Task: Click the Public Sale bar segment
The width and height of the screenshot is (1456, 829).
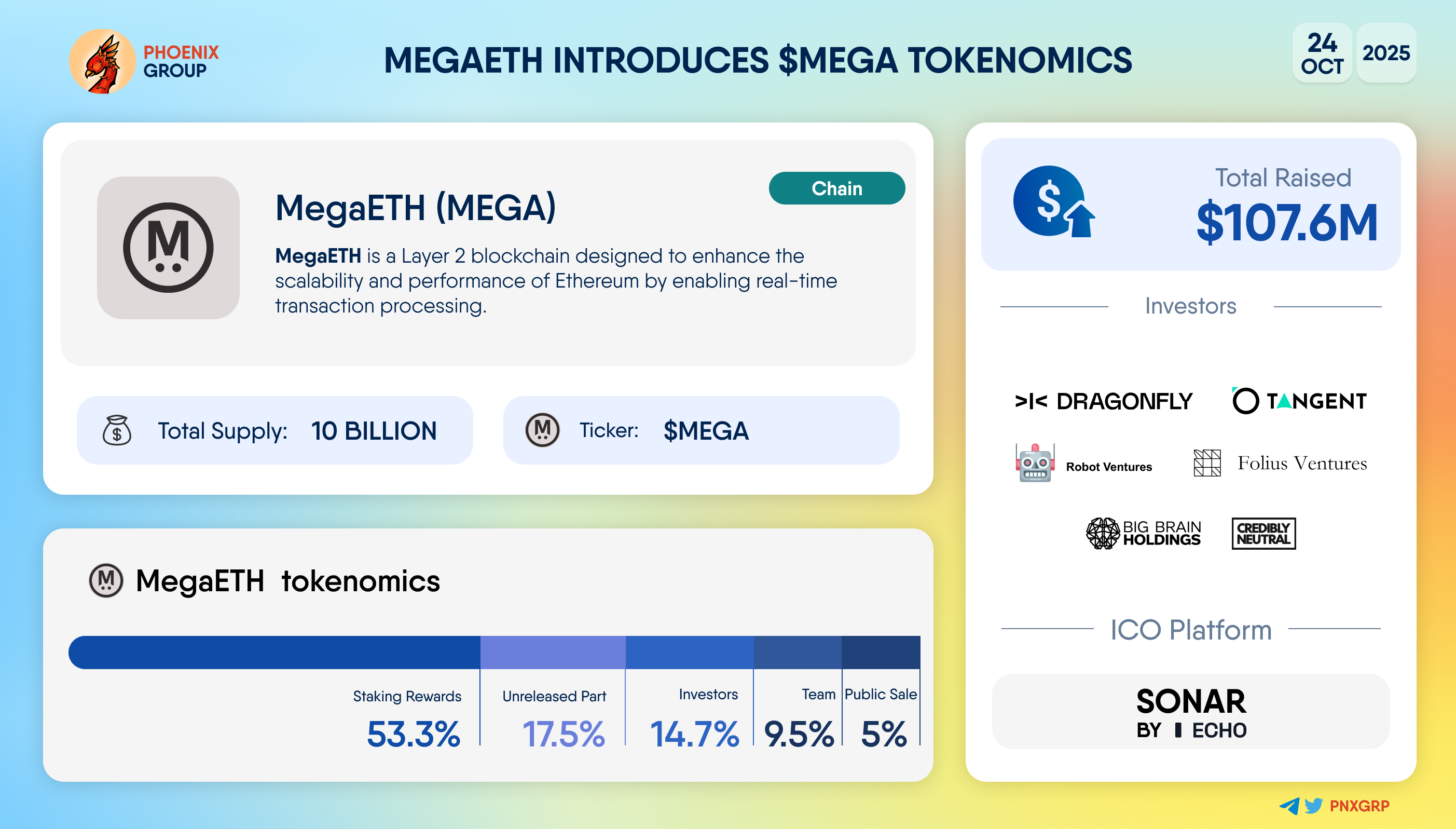Action: coord(880,653)
